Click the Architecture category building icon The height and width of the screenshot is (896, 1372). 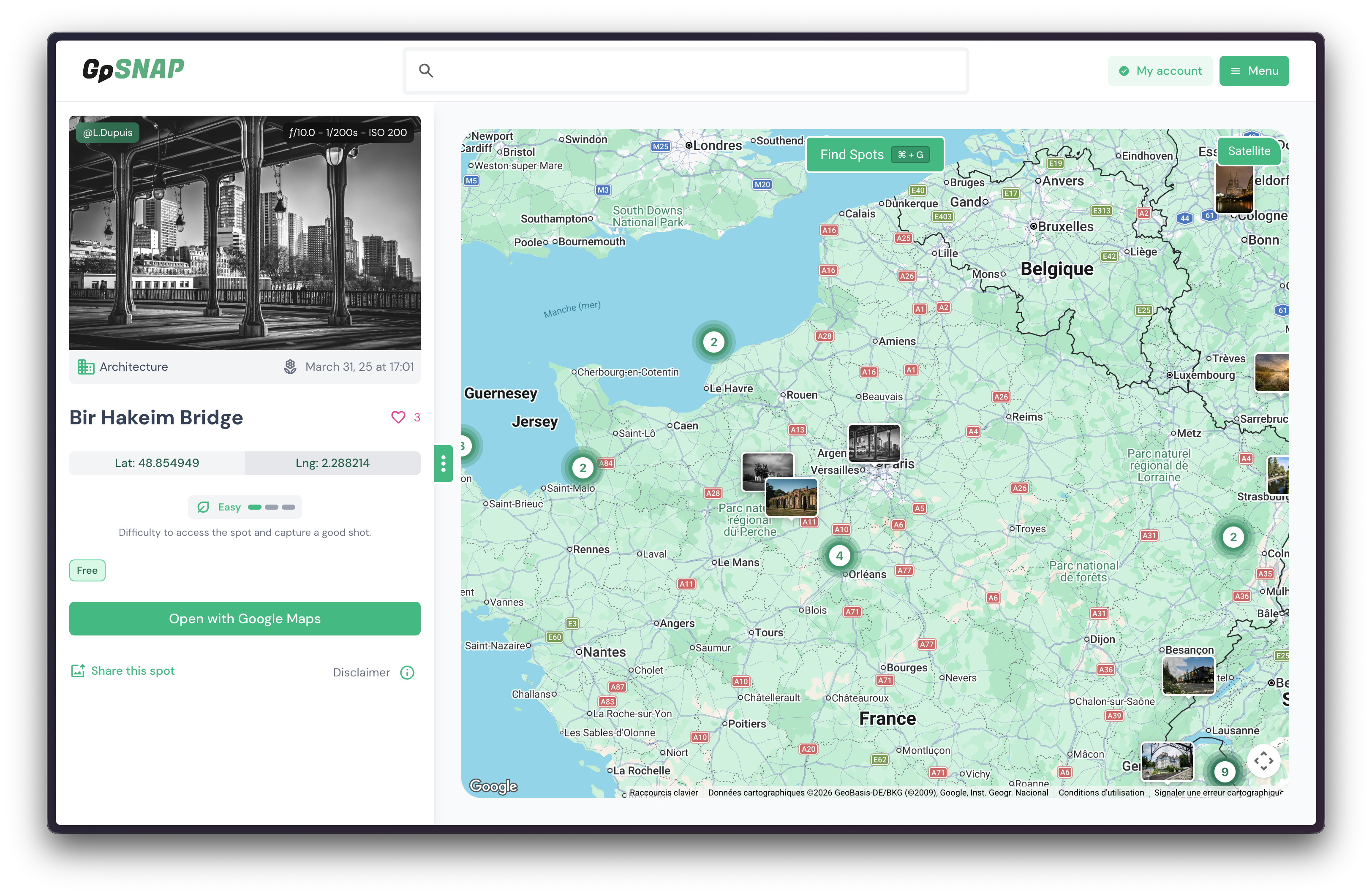(x=85, y=367)
